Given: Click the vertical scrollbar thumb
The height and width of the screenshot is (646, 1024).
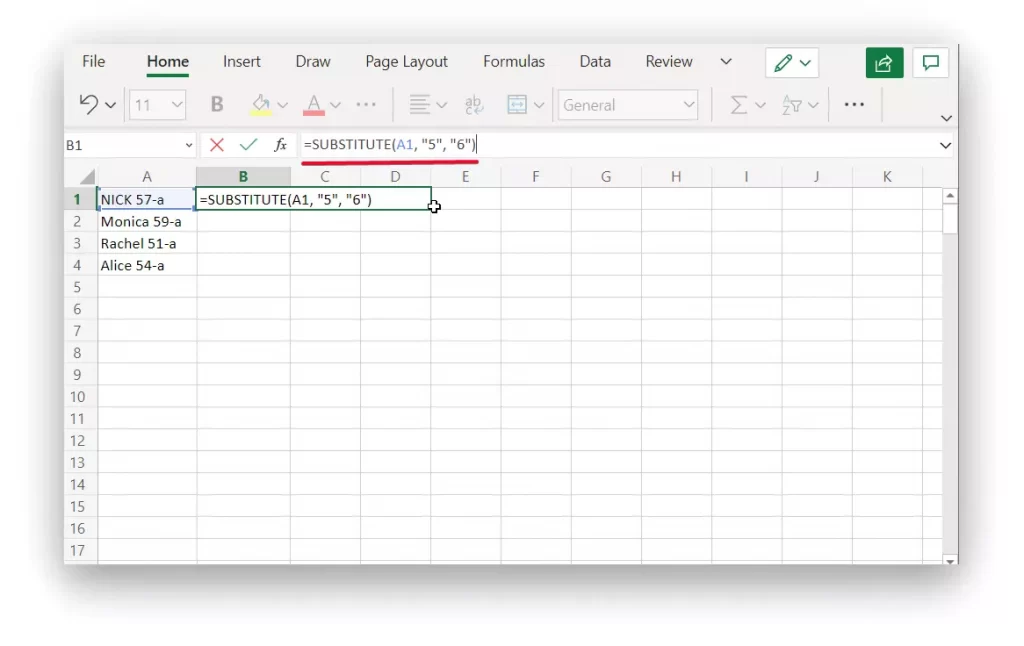Looking at the screenshot, I should click(950, 219).
